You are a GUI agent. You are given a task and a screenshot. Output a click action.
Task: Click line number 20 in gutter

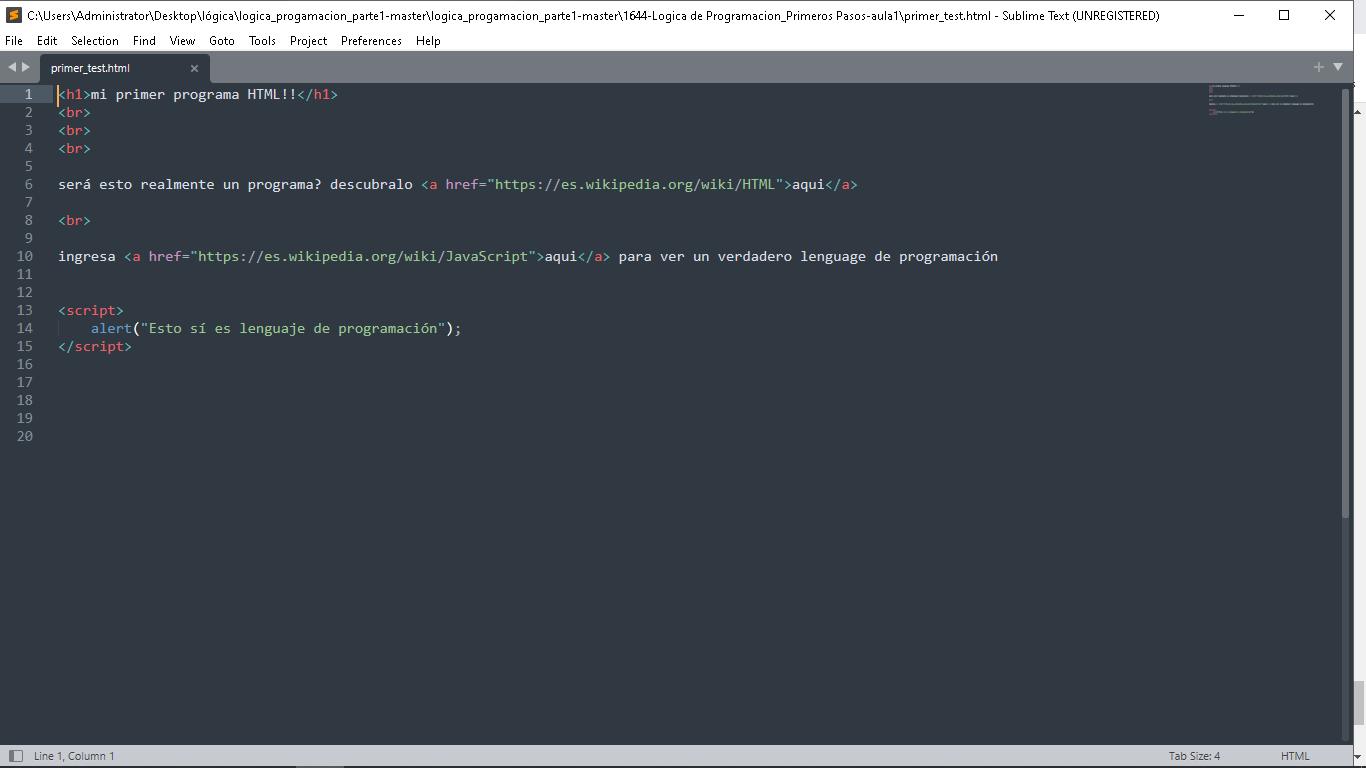(25, 436)
